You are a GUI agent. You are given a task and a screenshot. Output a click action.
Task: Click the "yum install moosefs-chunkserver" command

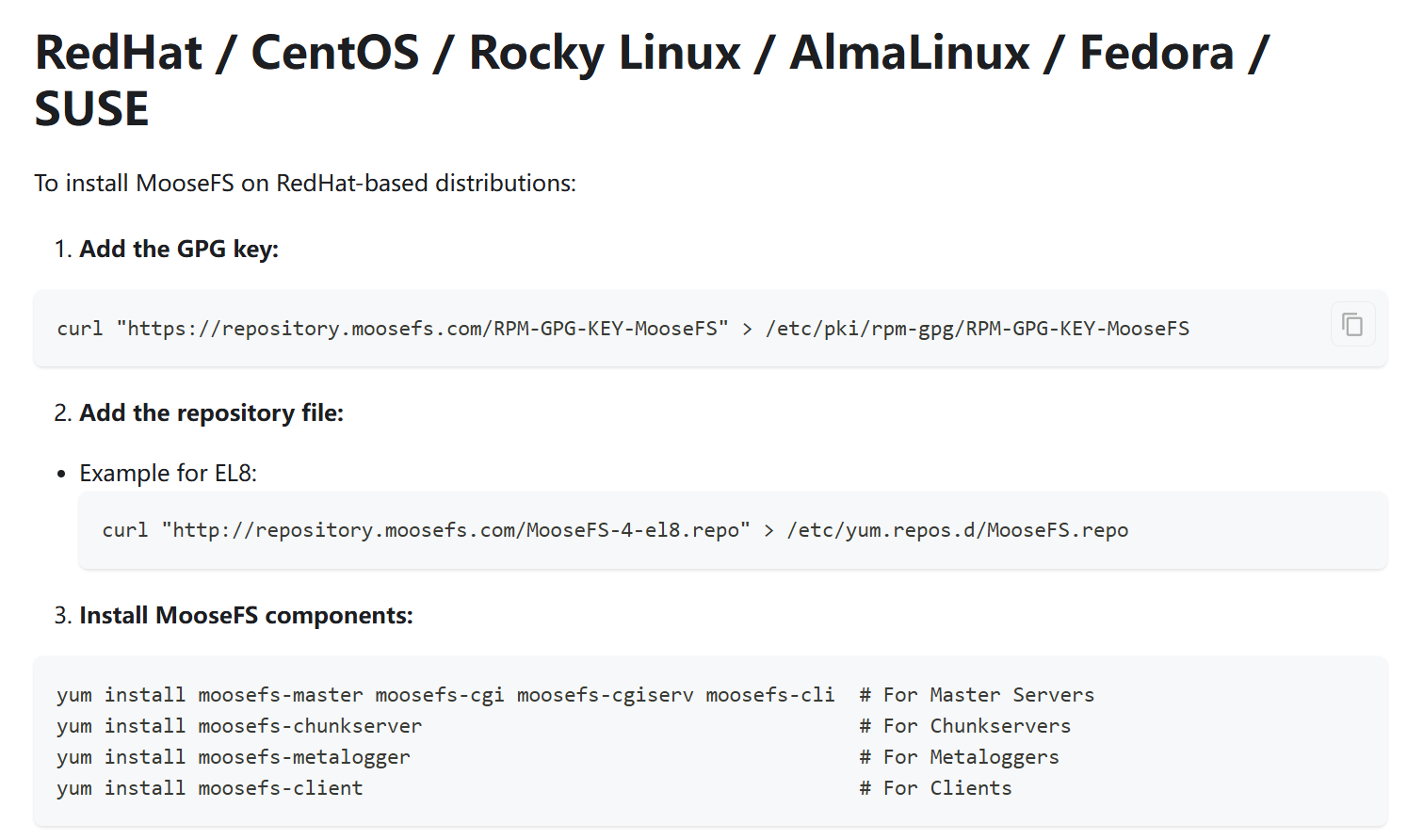[x=239, y=726]
